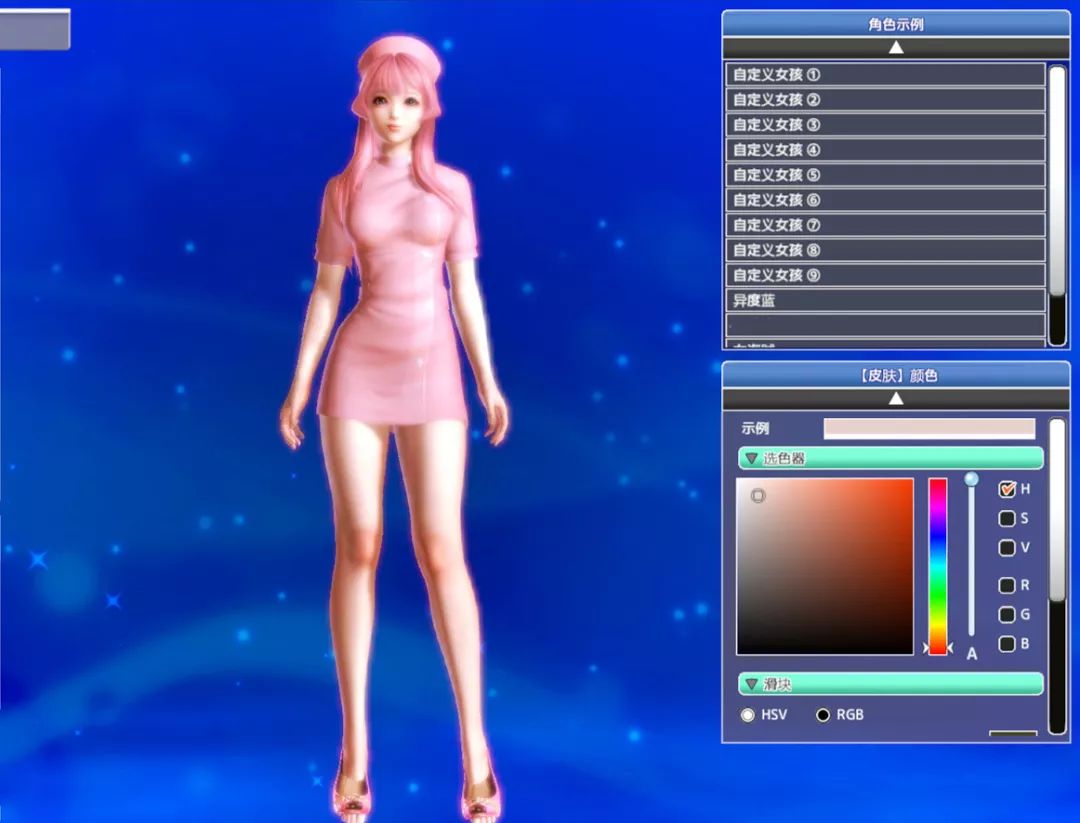Select preset 自定义女孩 ①
Screen dimensions: 1080x823
tap(885, 74)
